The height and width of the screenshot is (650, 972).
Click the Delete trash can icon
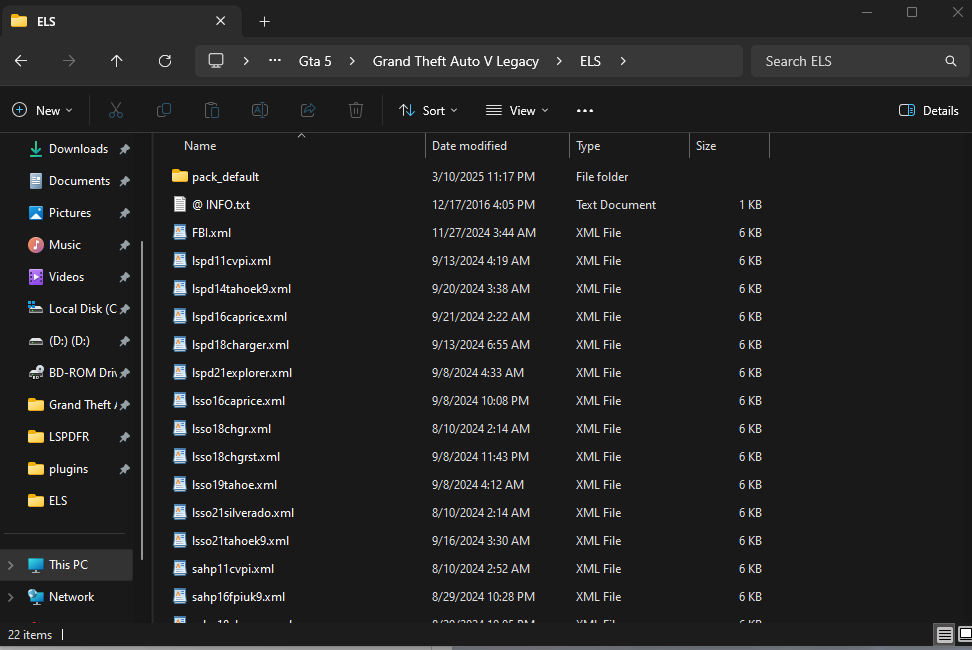pyautogui.click(x=356, y=110)
